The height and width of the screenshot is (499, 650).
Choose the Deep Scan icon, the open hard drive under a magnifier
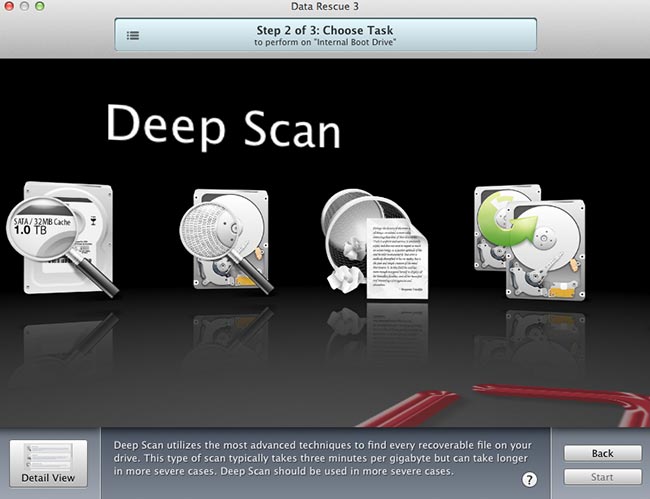coord(227,241)
